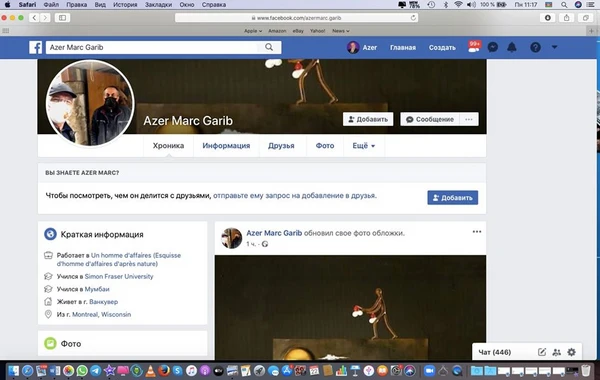Open Zoom from the Dock

(x=429, y=370)
